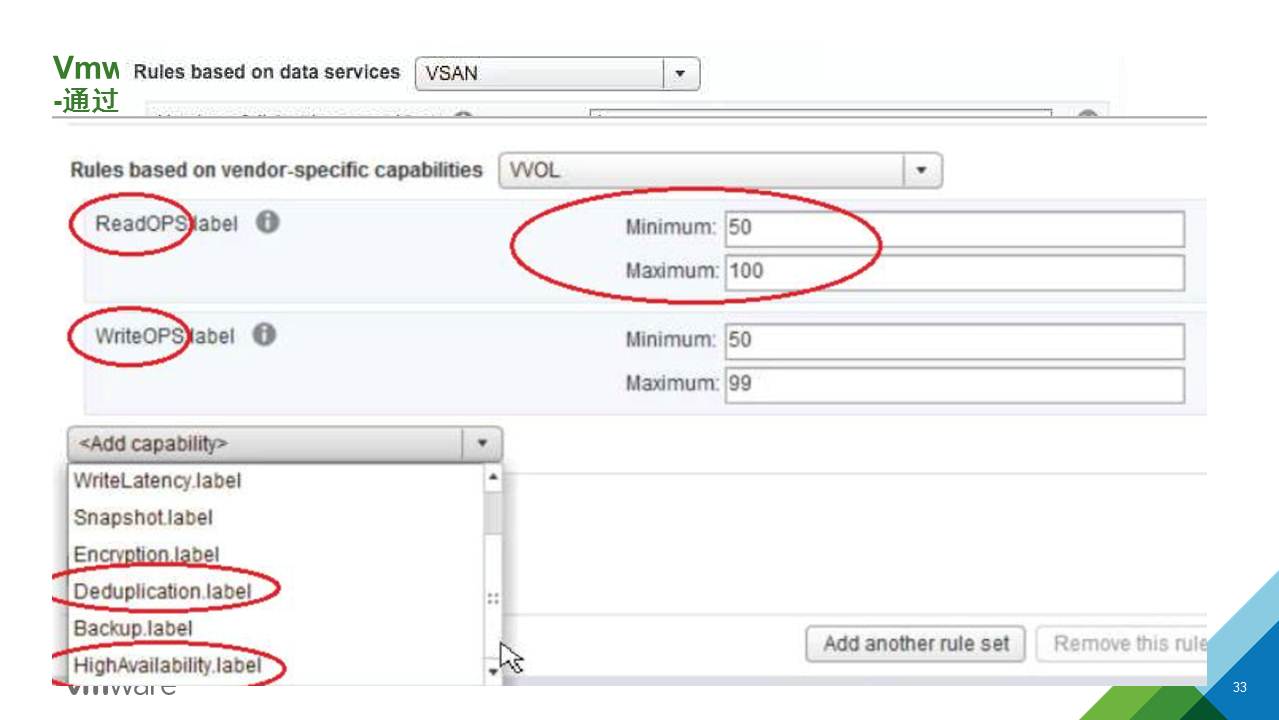
Task: Click the WriteOPS.label capability name
Action: (165, 336)
